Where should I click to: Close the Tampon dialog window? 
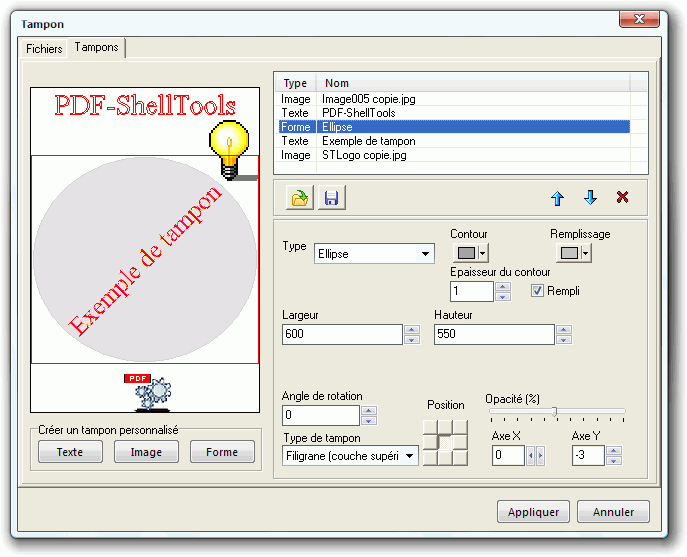click(x=639, y=19)
